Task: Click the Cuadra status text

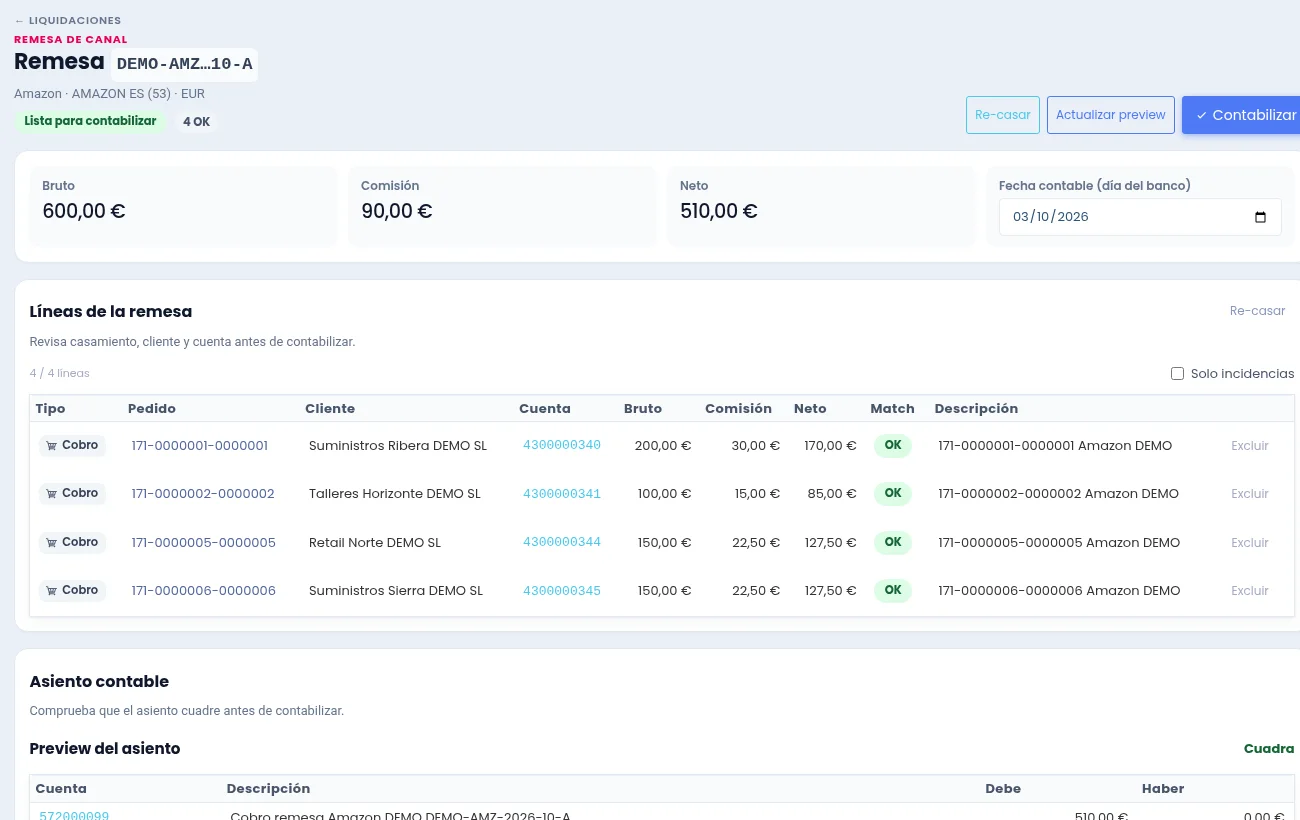Action: (1269, 748)
